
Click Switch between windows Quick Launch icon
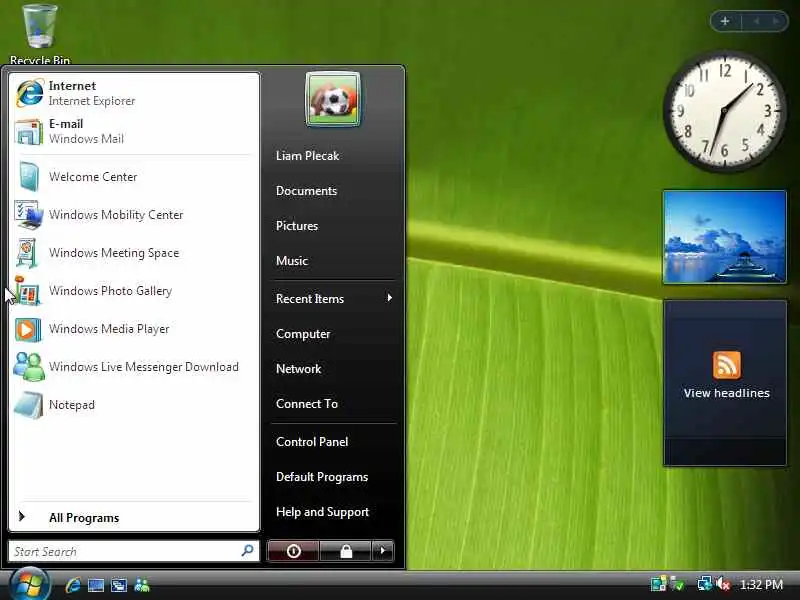119,585
